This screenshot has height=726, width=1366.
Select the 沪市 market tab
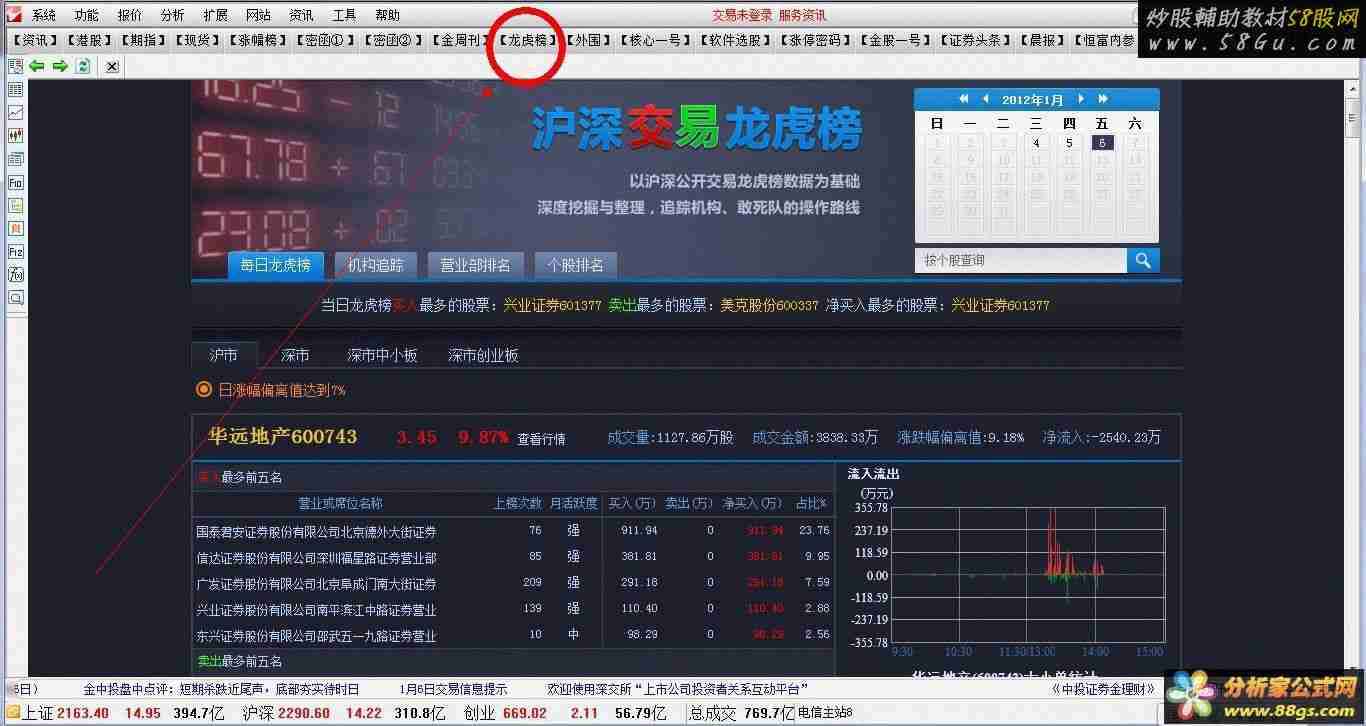tap(224, 355)
